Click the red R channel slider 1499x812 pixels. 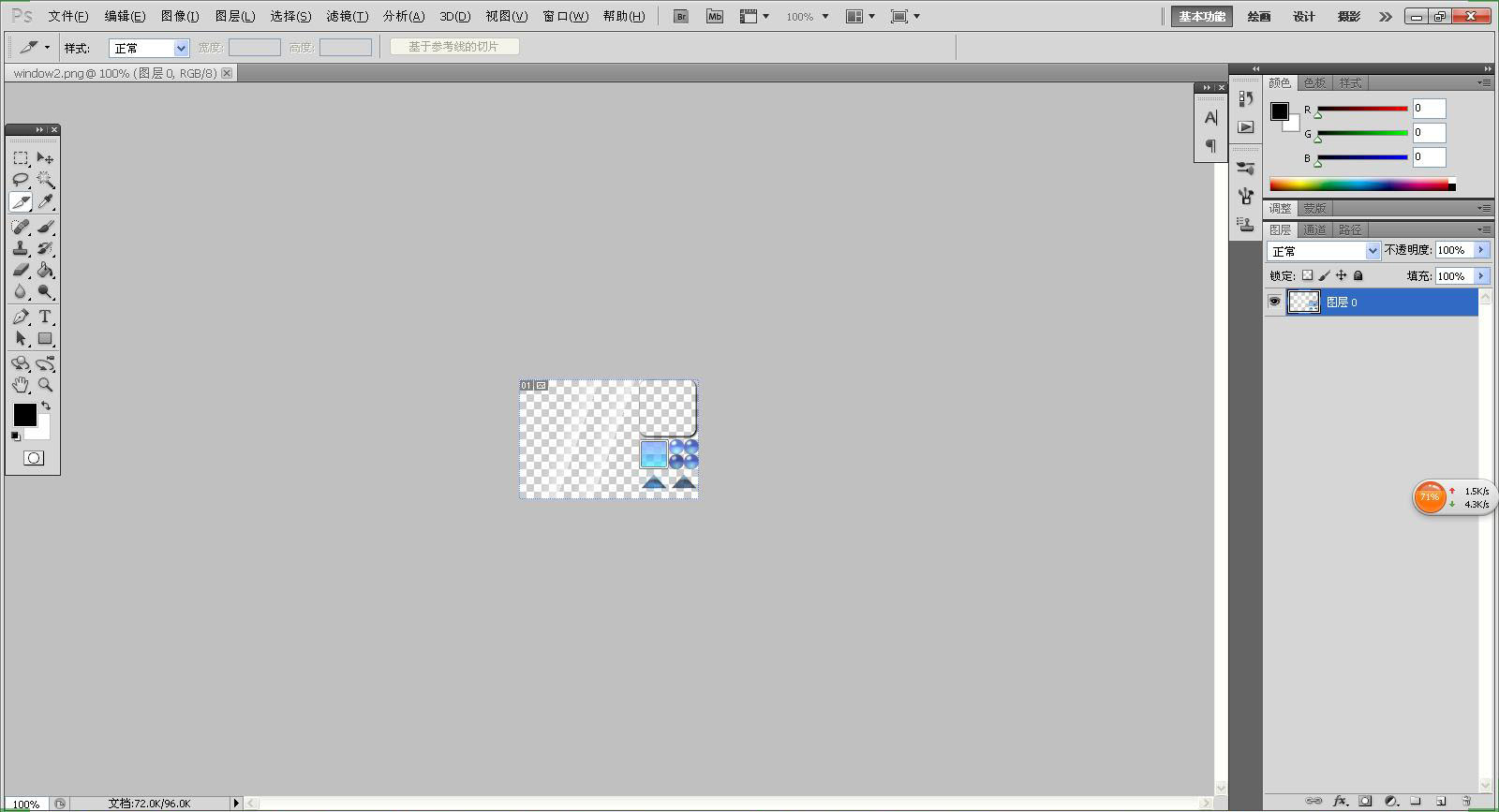(1363, 109)
